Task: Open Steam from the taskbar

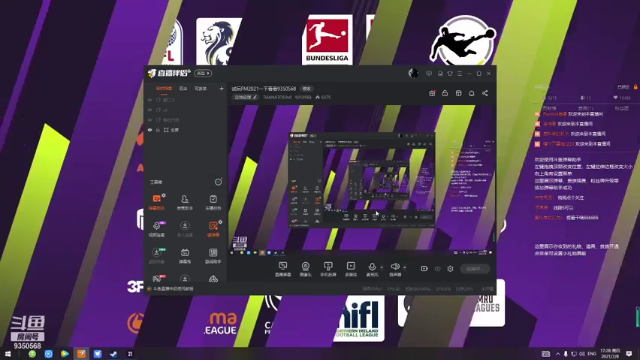Action: pyautogui.click(x=113, y=354)
